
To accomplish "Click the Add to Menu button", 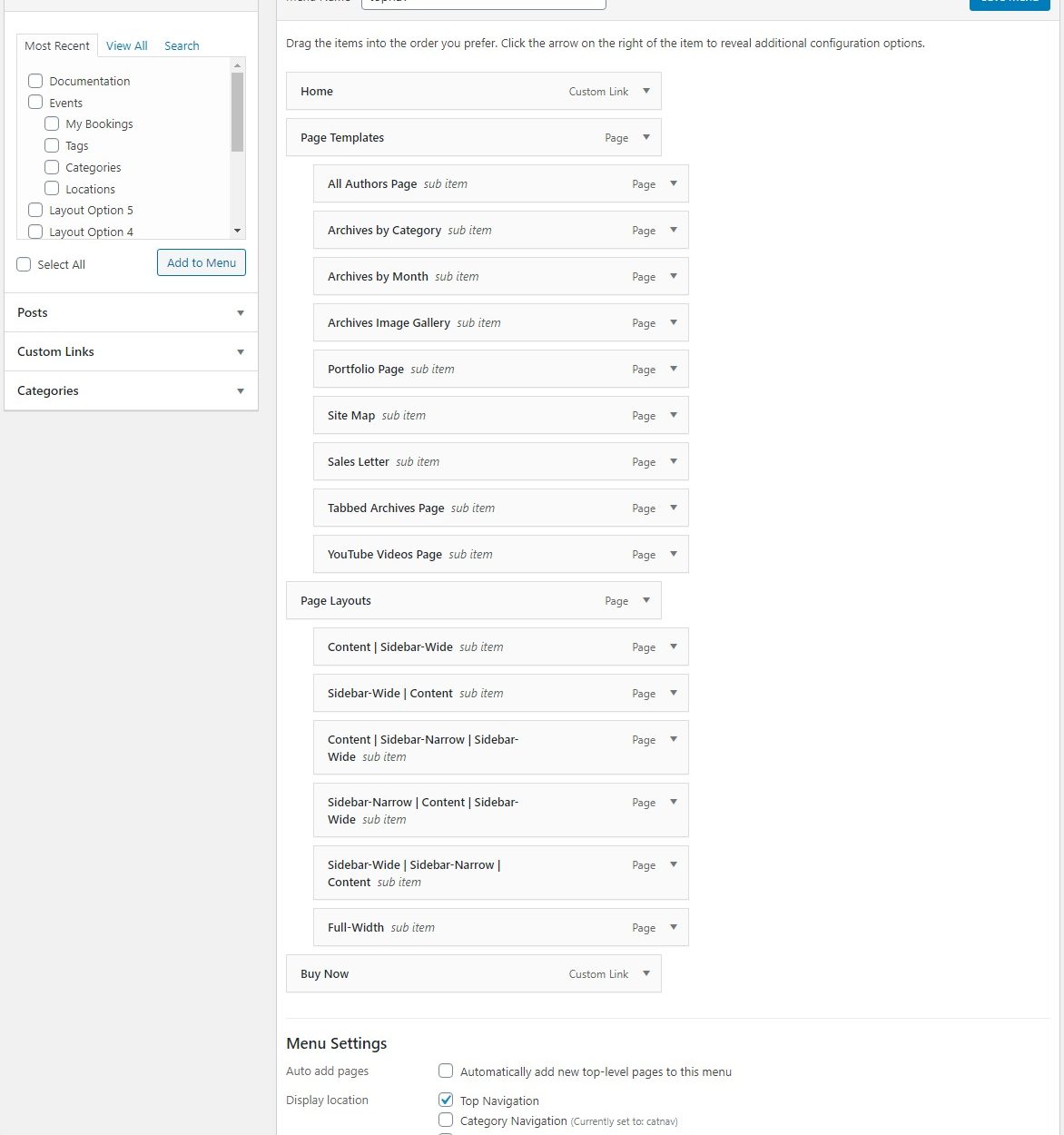I will (202, 262).
